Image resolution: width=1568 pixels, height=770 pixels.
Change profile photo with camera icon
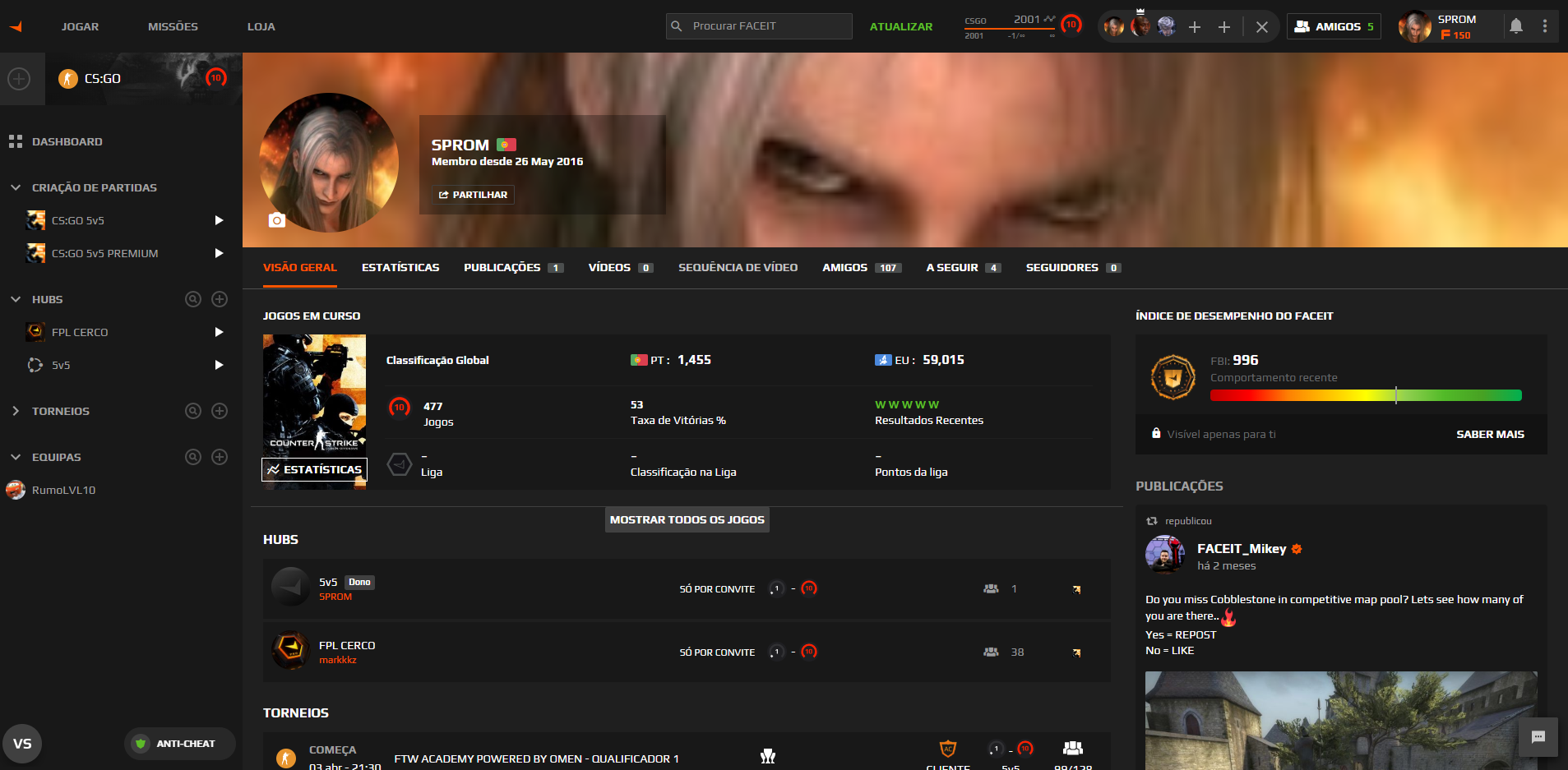coord(277,219)
